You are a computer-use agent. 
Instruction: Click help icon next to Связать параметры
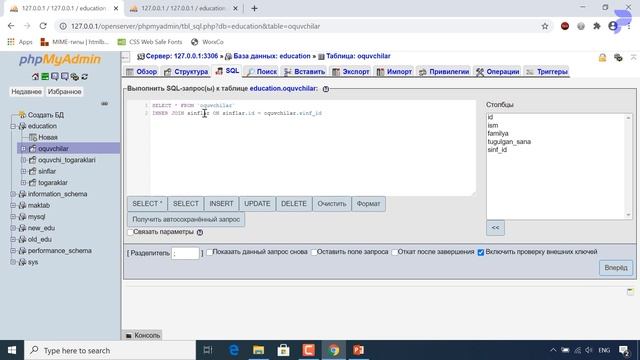200,232
